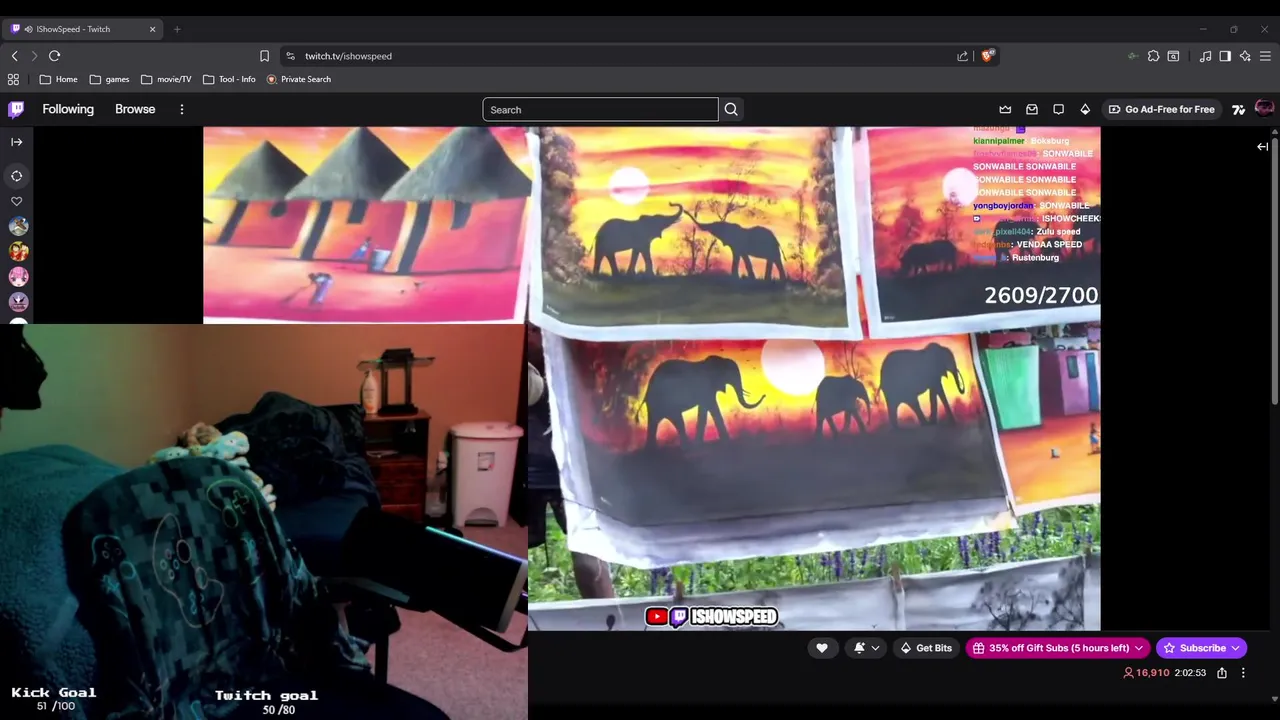Open the Private Search bookmark

pos(298,79)
